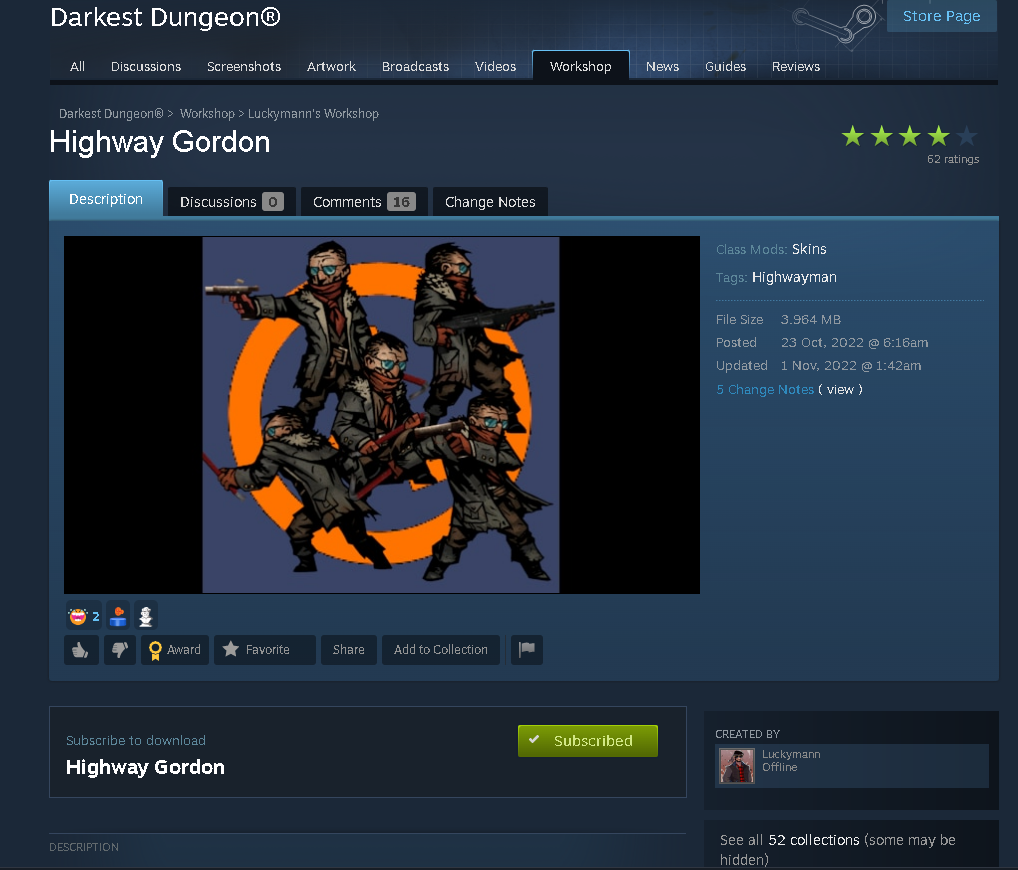The image size is (1018, 870).
Task: Share the Highway Gordon mod
Action: click(x=349, y=649)
